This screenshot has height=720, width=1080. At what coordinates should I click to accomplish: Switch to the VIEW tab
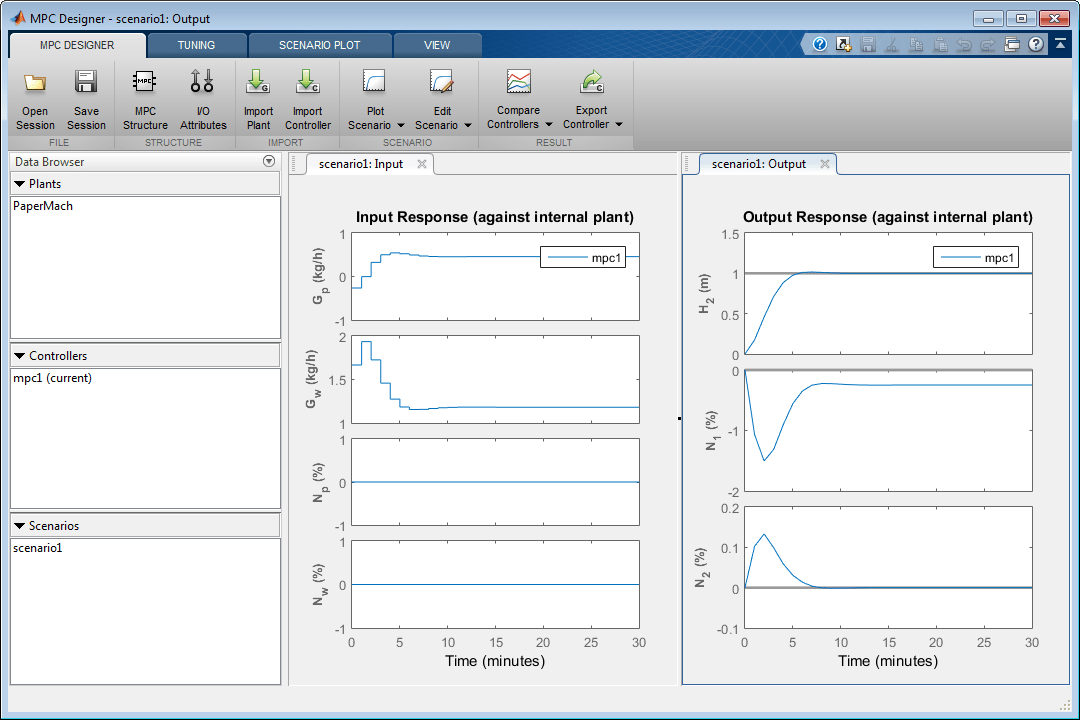tap(437, 45)
